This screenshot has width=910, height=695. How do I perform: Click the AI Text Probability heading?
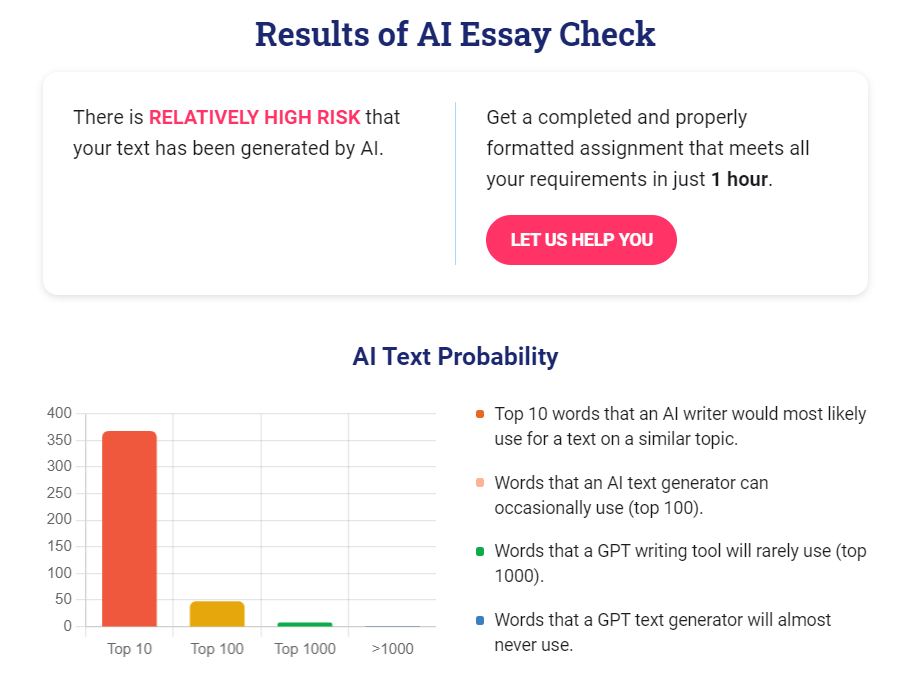pos(455,357)
